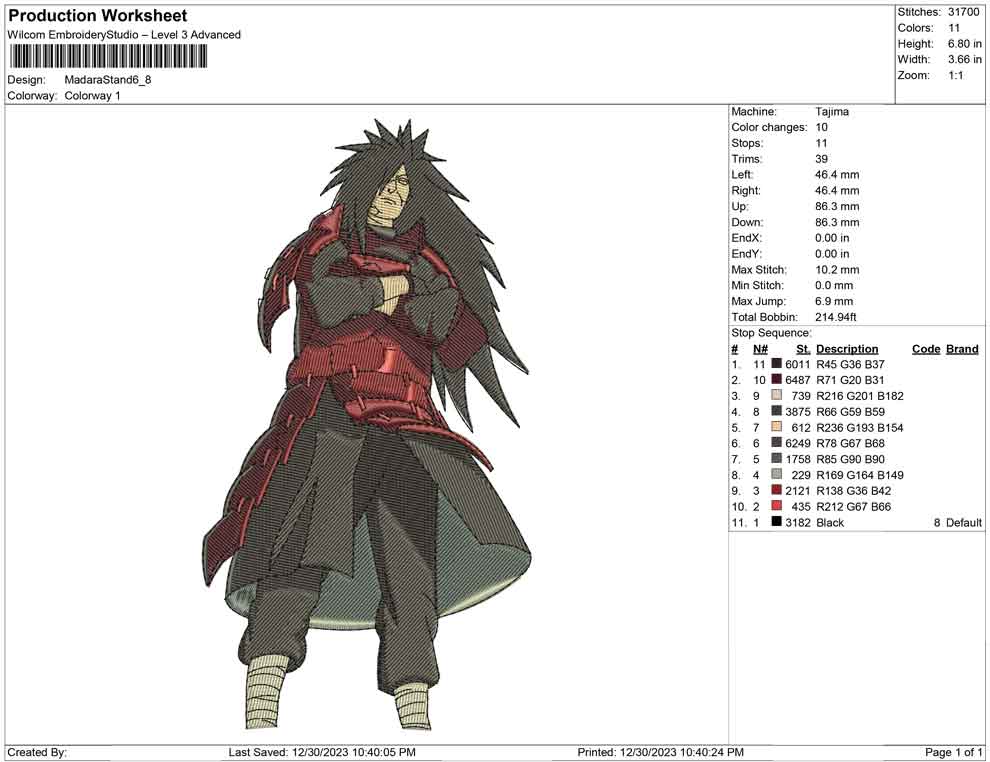Click the 'St.' column header

pyautogui.click(x=803, y=349)
